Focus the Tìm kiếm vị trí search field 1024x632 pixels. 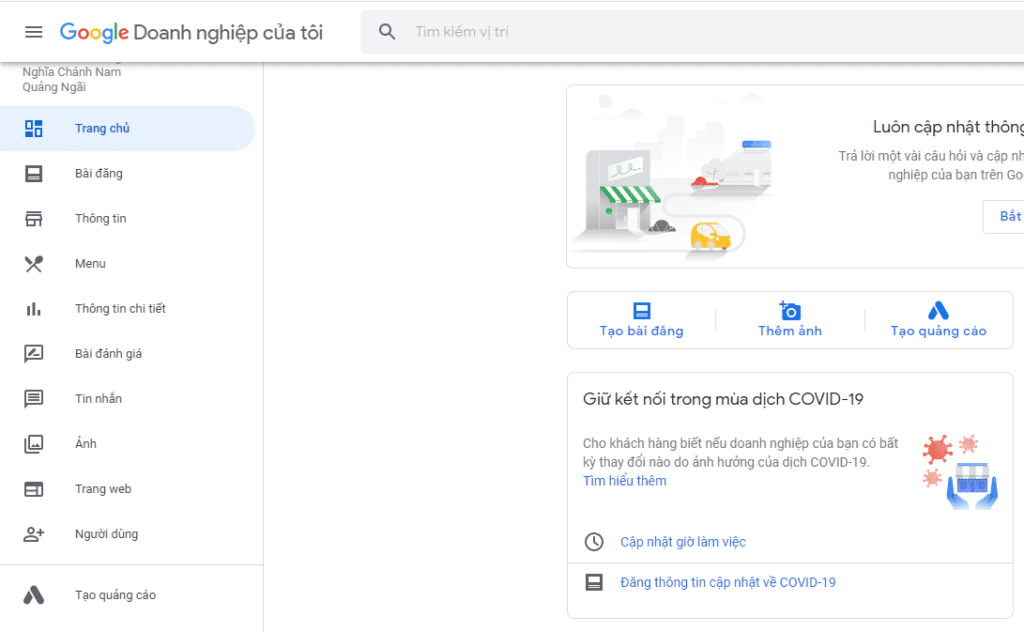(x=692, y=31)
